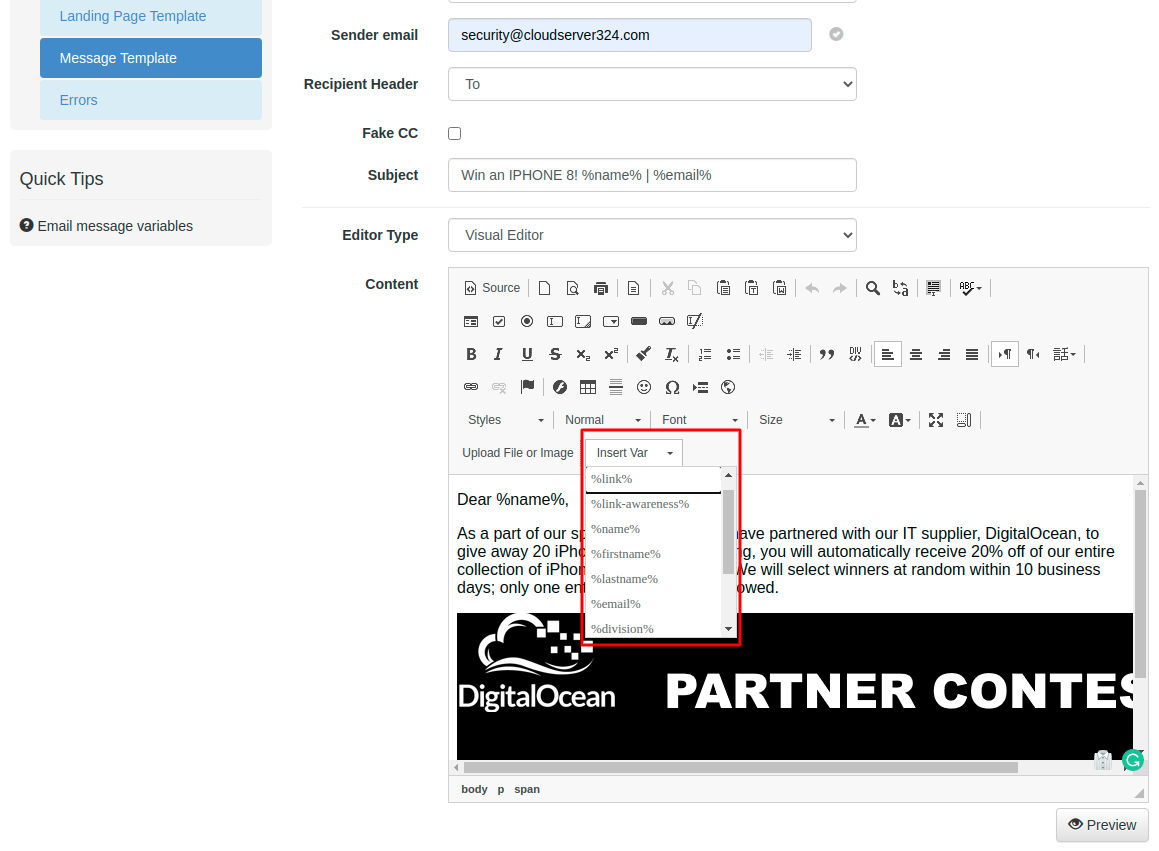Open the Normal paragraph format dropdown

coord(602,420)
